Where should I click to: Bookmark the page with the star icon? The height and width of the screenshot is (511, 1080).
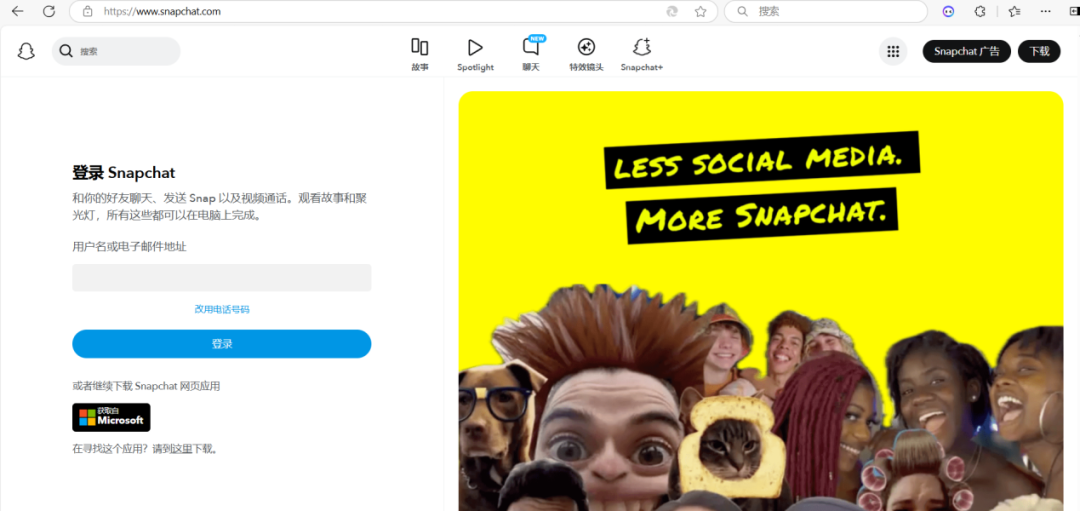click(x=700, y=12)
